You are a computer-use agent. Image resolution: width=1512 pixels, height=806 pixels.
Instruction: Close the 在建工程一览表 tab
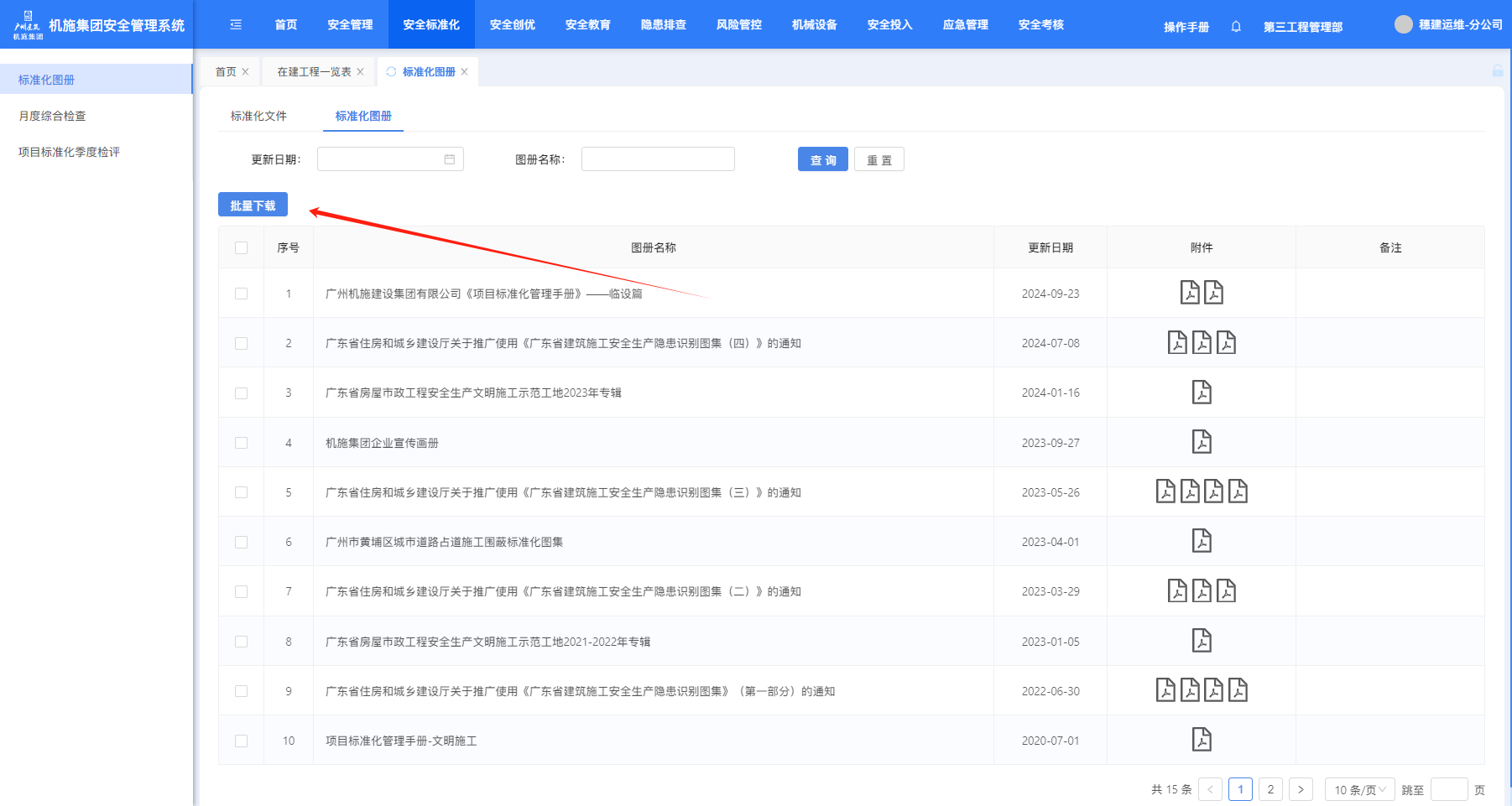coord(361,72)
